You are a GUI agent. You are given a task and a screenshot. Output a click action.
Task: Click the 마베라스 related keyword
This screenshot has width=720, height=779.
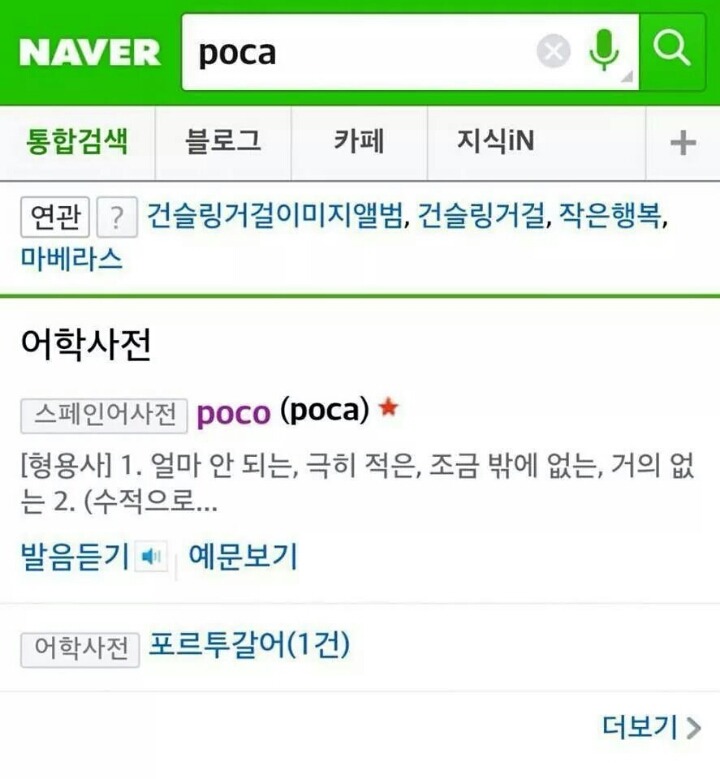click(x=72, y=259)
